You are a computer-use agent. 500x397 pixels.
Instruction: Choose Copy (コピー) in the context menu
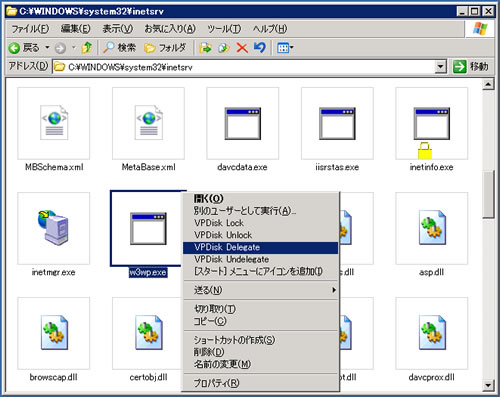[260, 321]
